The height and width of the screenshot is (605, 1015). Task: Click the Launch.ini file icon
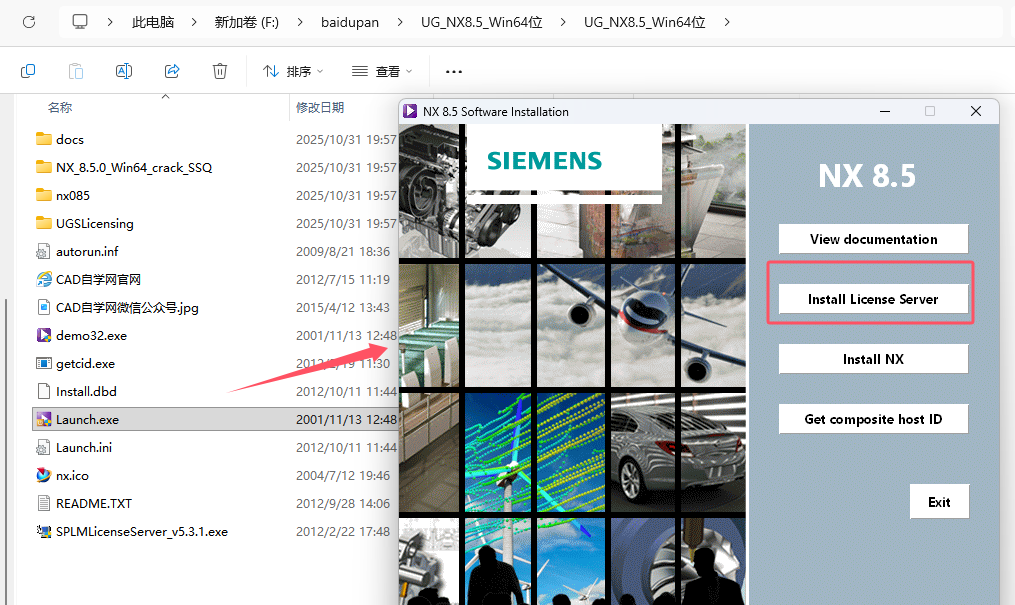(x=43, y=448)
